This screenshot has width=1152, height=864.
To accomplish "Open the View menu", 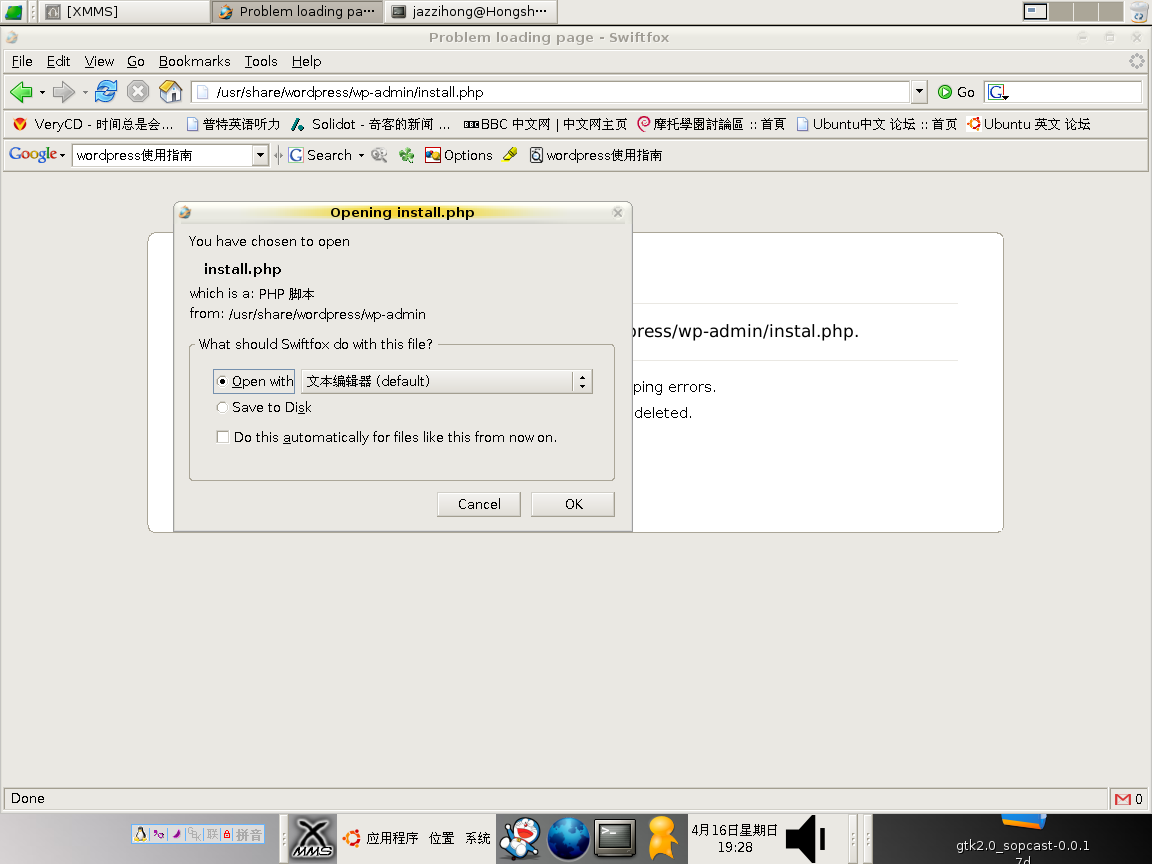I will tap(99, 62).
